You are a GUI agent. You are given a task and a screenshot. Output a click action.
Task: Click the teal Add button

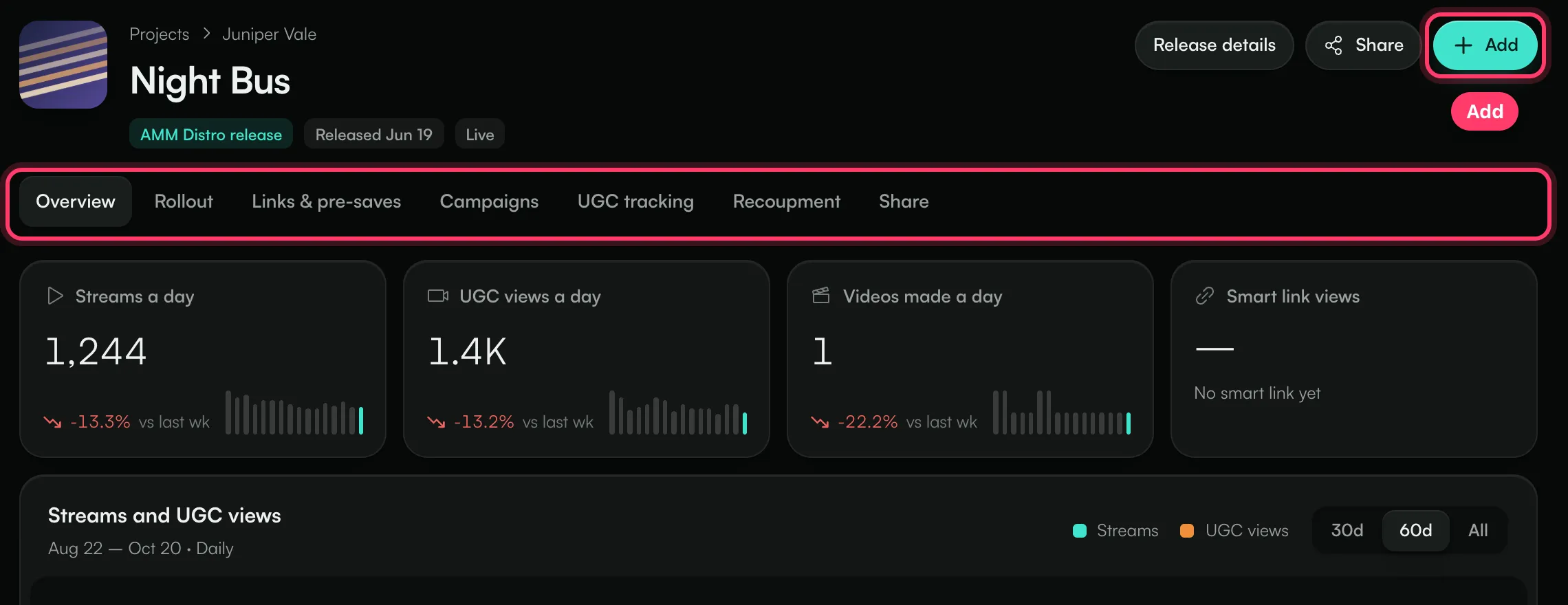[x=1485, y=45]
